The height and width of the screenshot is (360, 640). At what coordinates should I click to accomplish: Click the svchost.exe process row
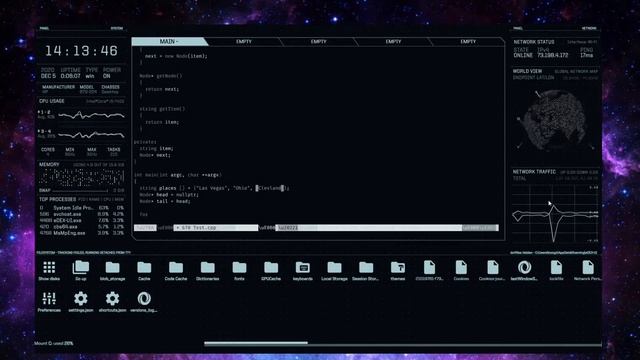tap(82, 214)
